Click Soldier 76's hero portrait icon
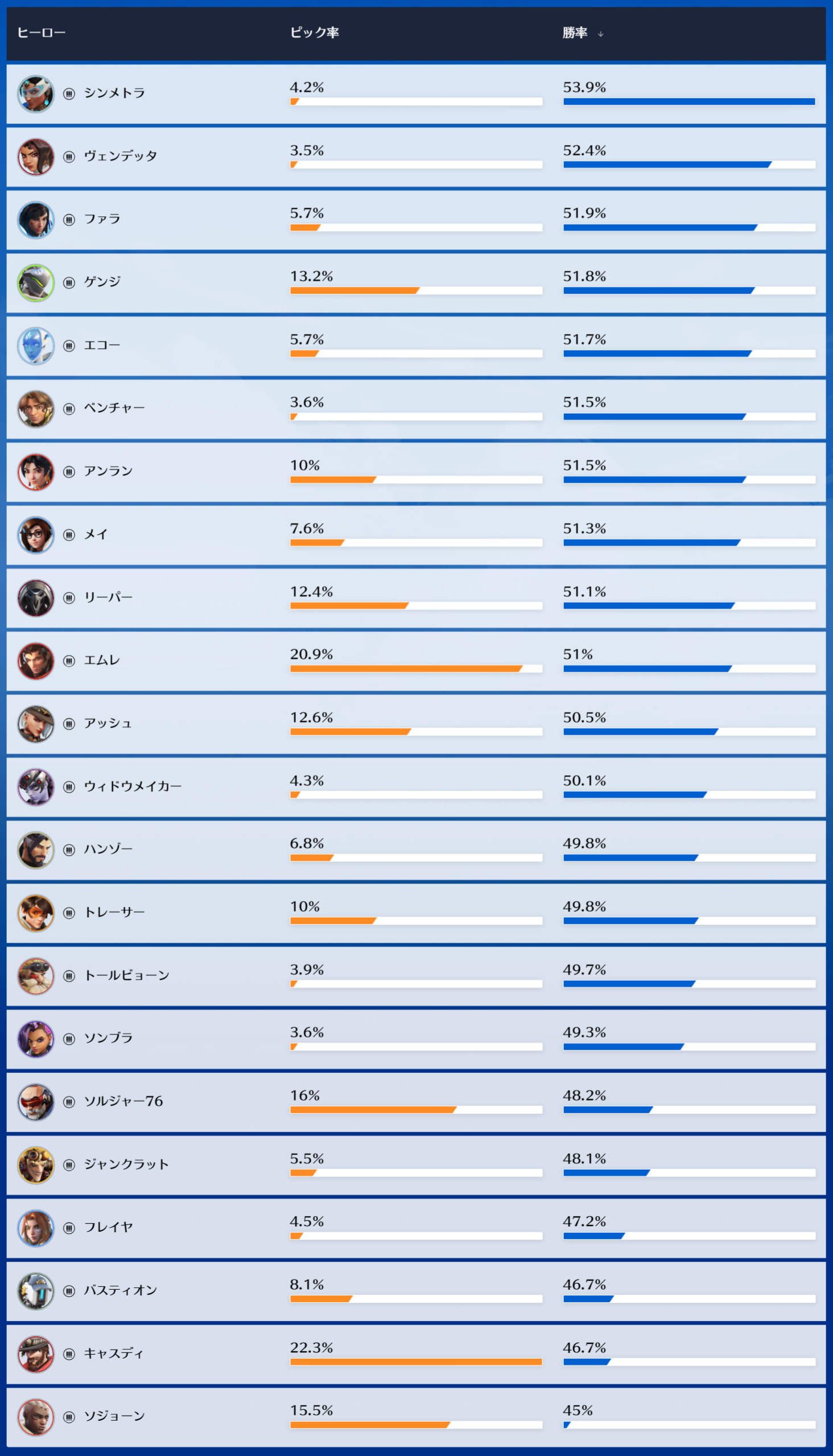Image resolution: width=833 pixels, height=1456 pixels. coord(35,1102)
